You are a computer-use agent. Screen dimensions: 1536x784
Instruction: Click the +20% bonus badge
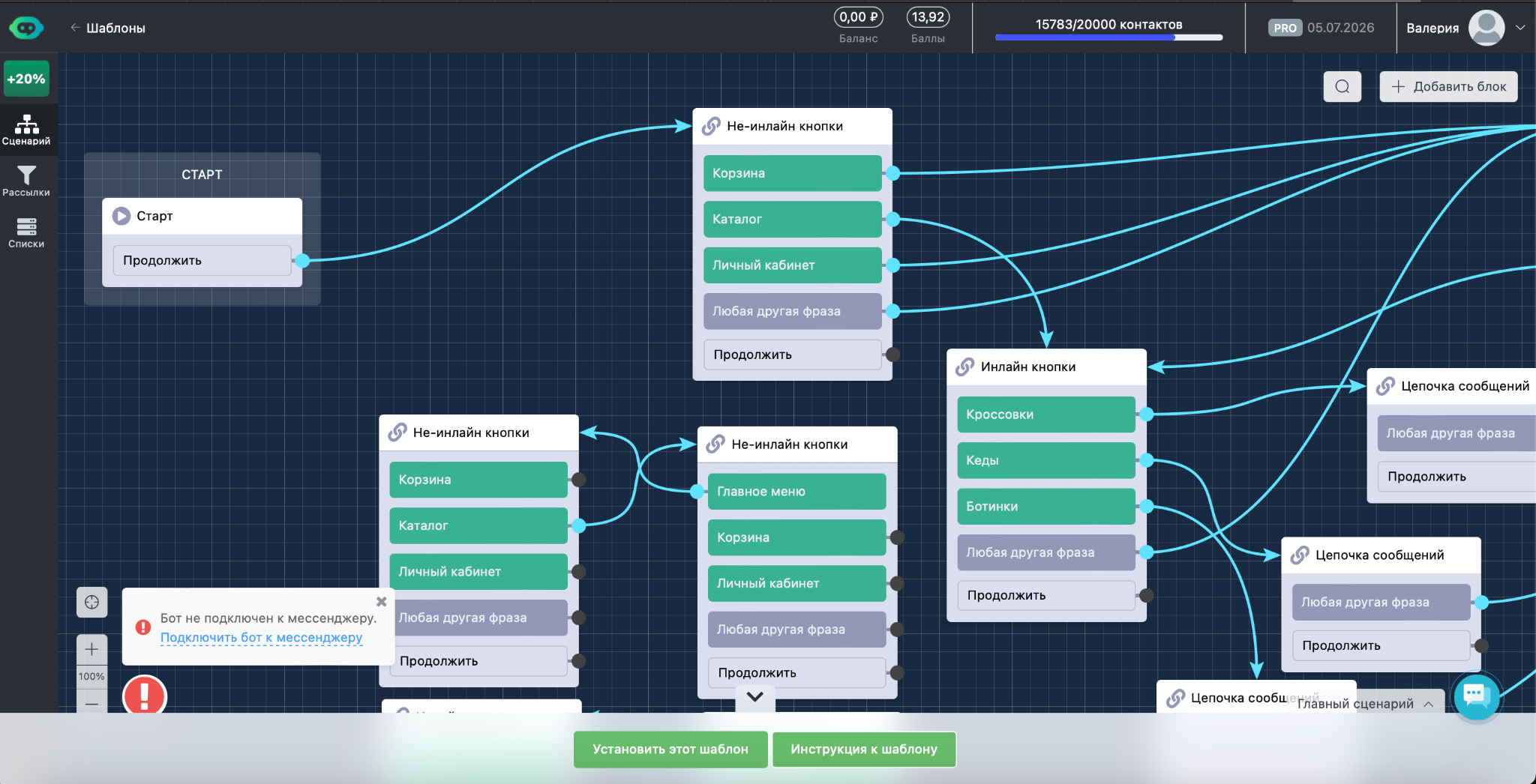click(x=26, y=79)
